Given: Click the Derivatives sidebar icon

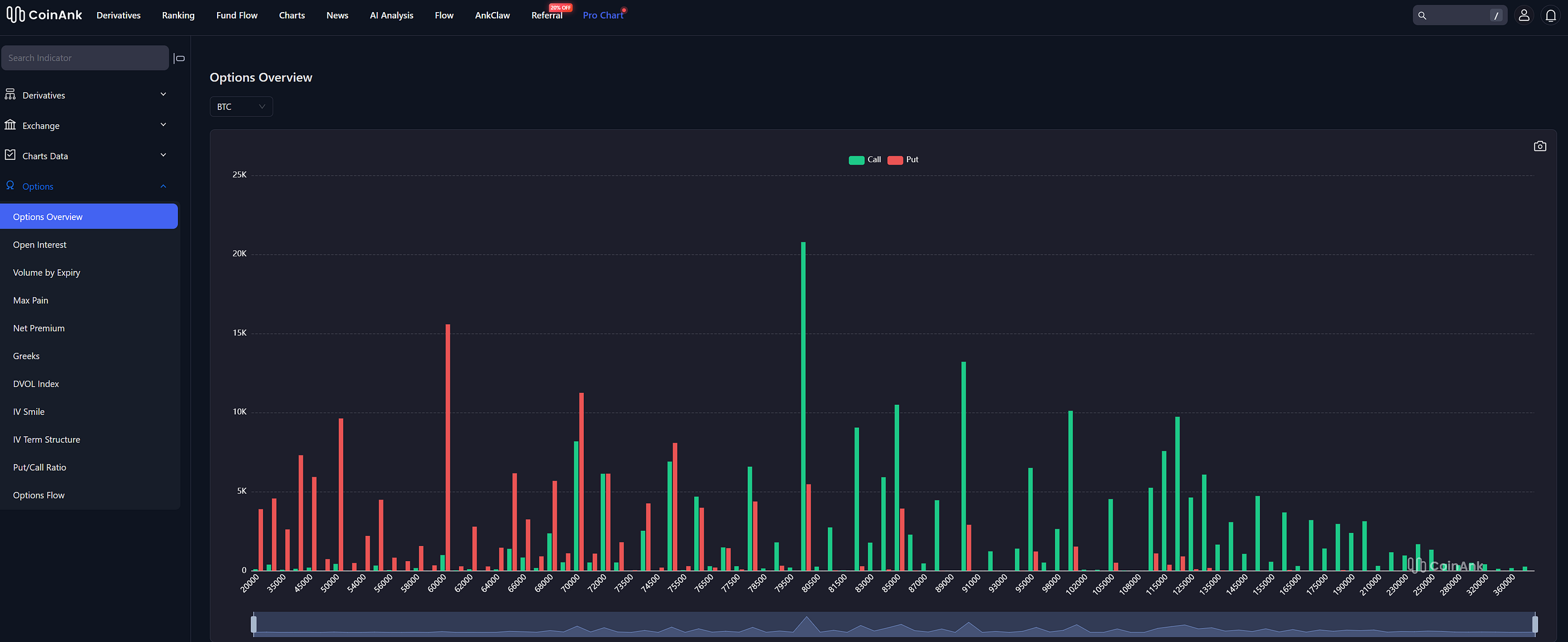Looking at the screenshot, I should tap(10, 94).
